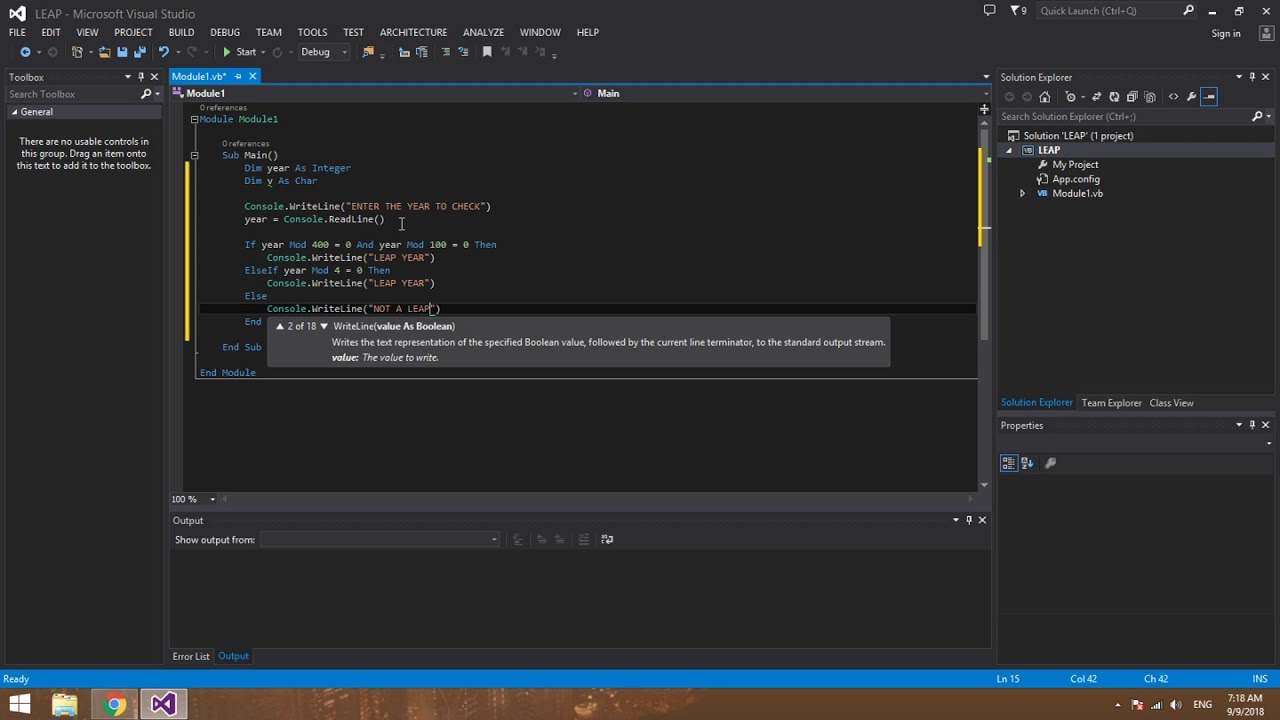Open the DEBUG menu
1280x720 pixels.
point(225,32)
